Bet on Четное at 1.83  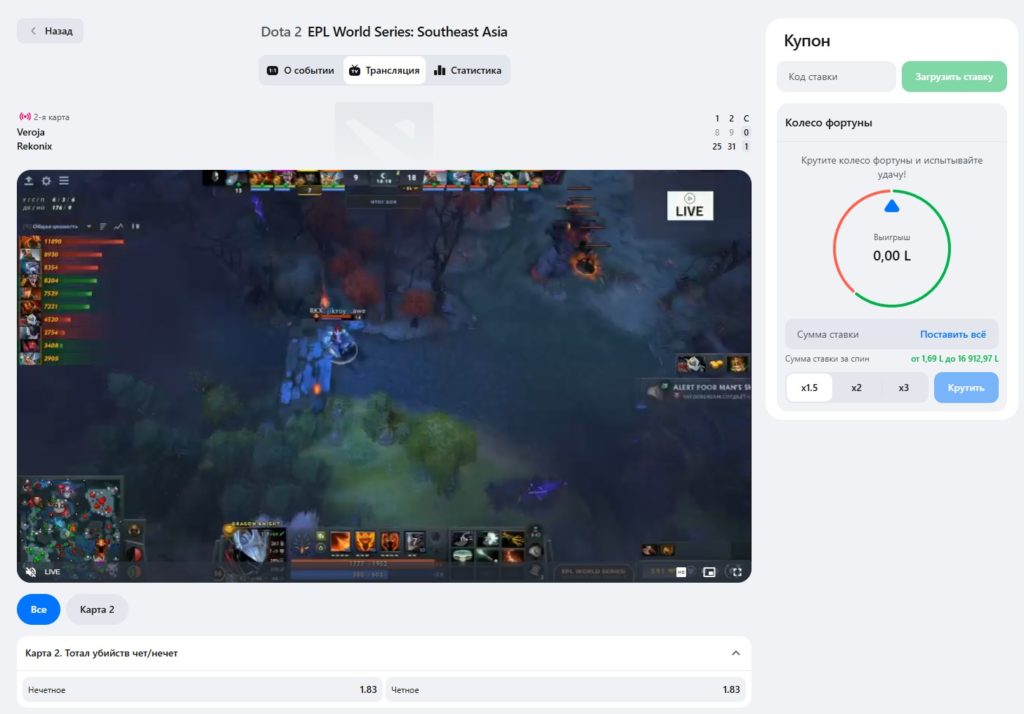tap(565, 690)
